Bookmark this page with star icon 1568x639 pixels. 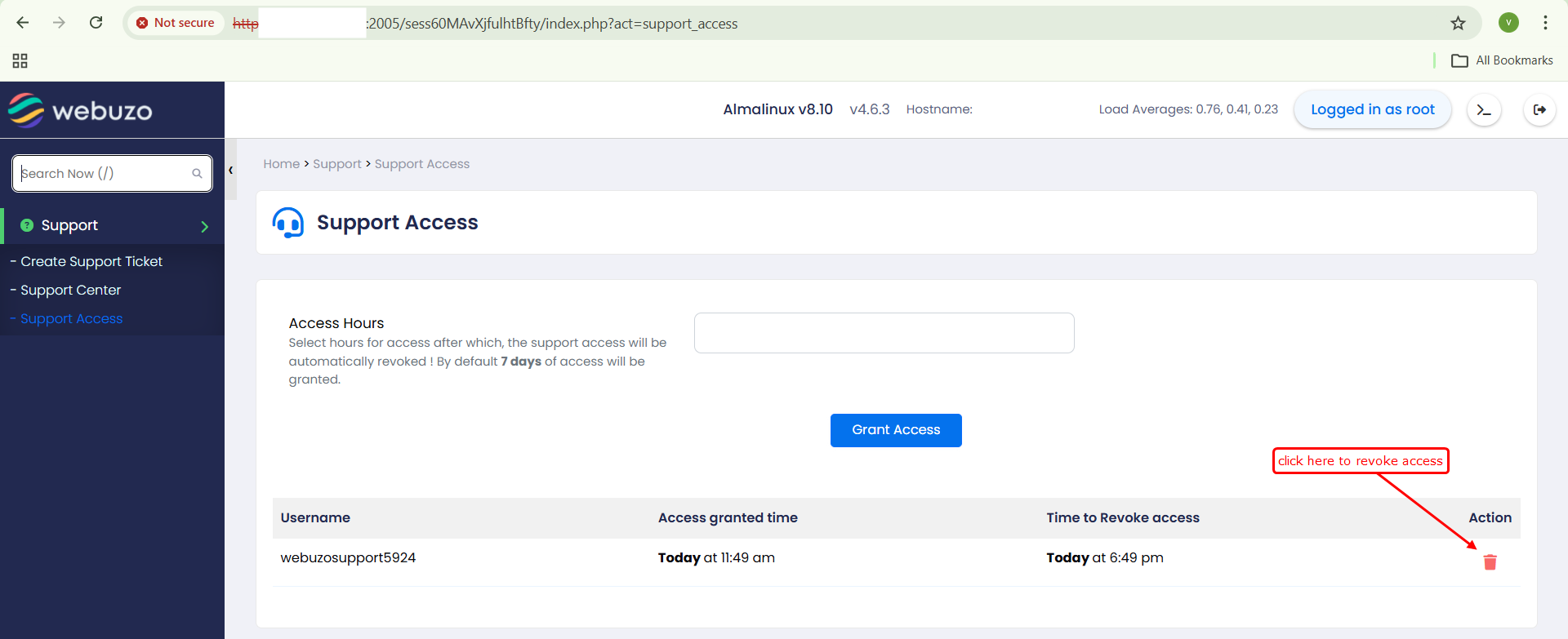click(1458, 24)
